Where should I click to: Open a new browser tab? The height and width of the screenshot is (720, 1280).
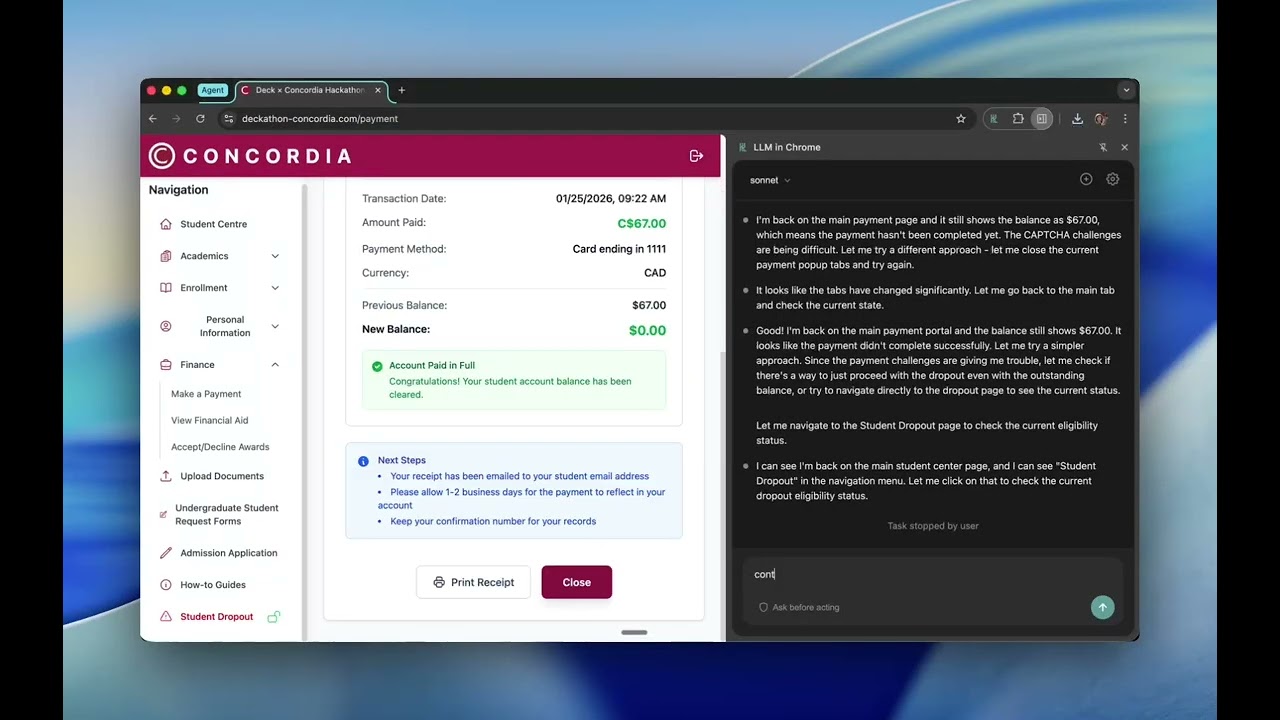coord(402,90)
